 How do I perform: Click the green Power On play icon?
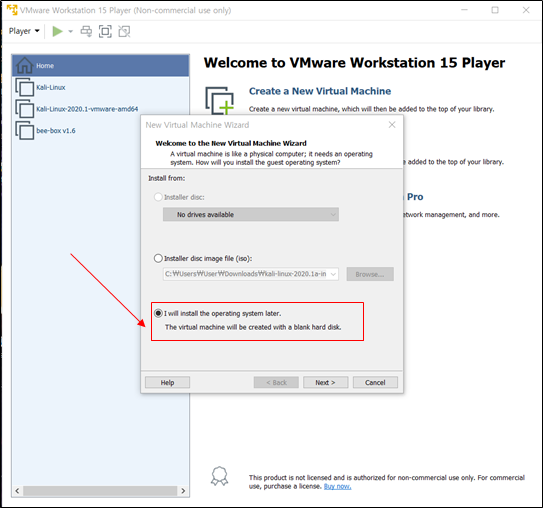(x=57, y=31)
